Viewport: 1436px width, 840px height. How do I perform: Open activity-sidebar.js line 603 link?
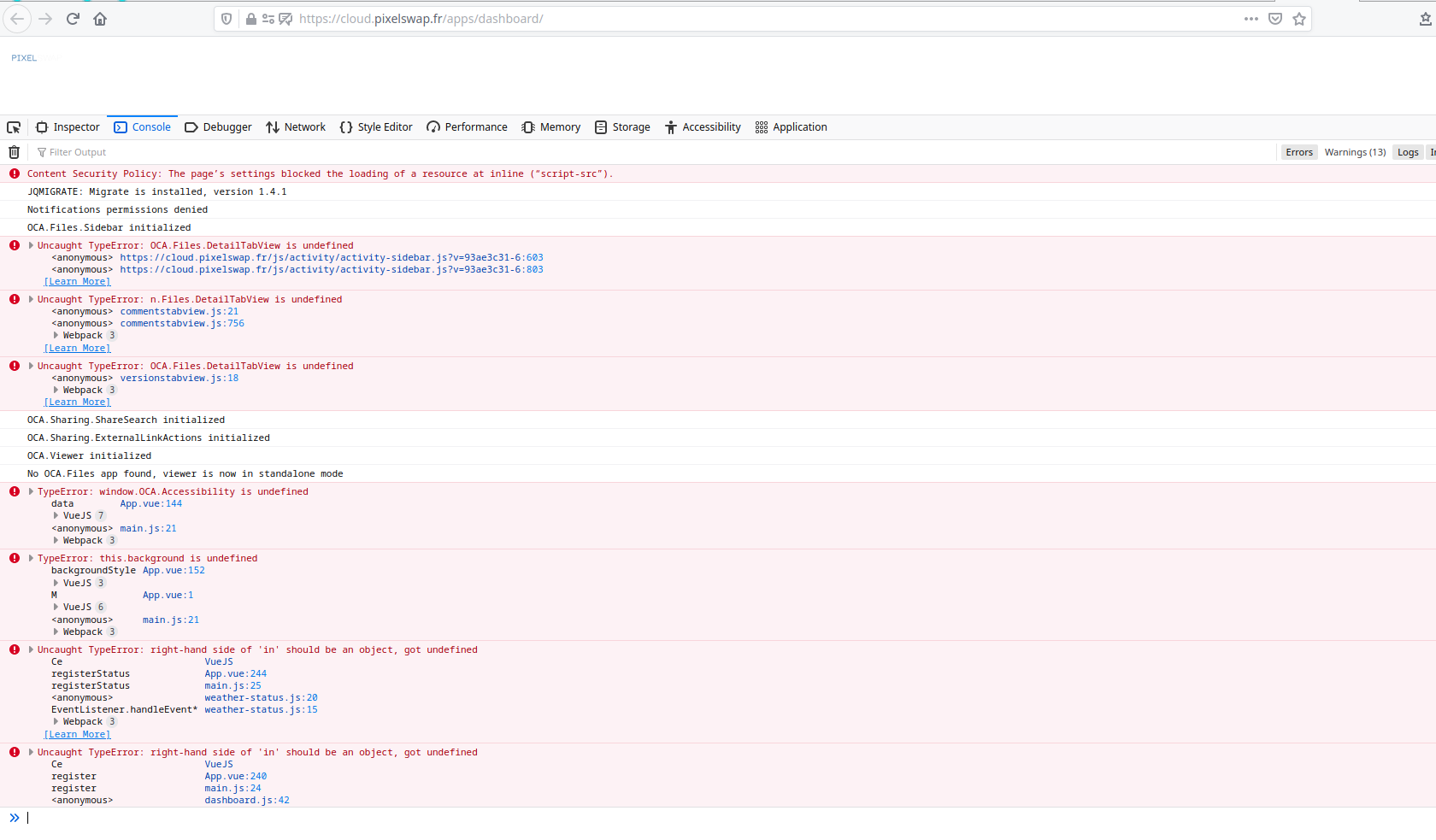(332, 257)
